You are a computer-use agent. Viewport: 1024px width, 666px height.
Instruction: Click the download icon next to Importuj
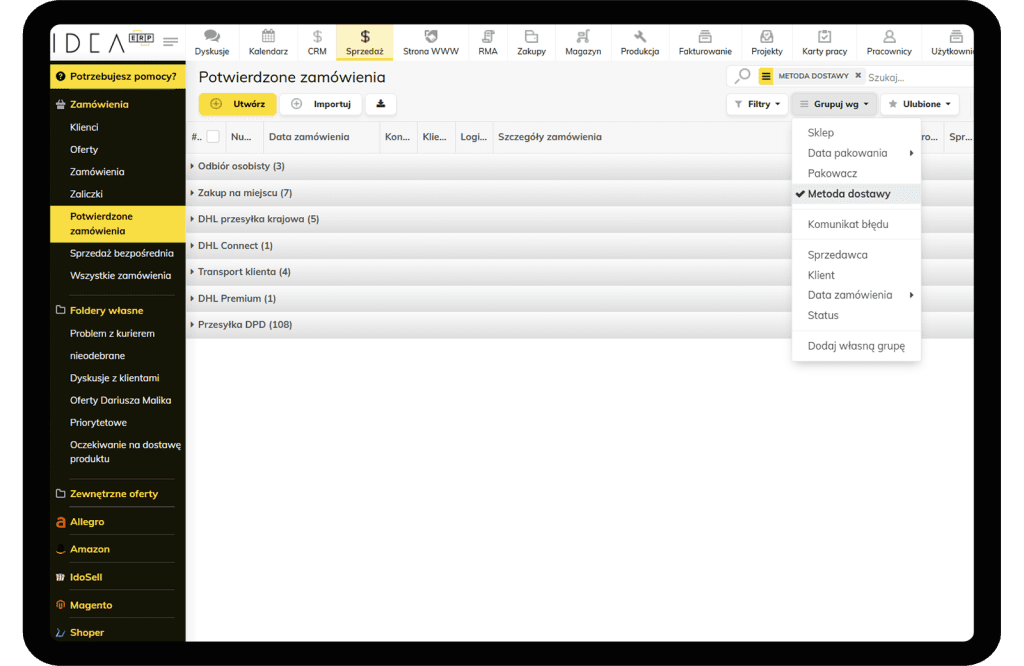point(380,104)
